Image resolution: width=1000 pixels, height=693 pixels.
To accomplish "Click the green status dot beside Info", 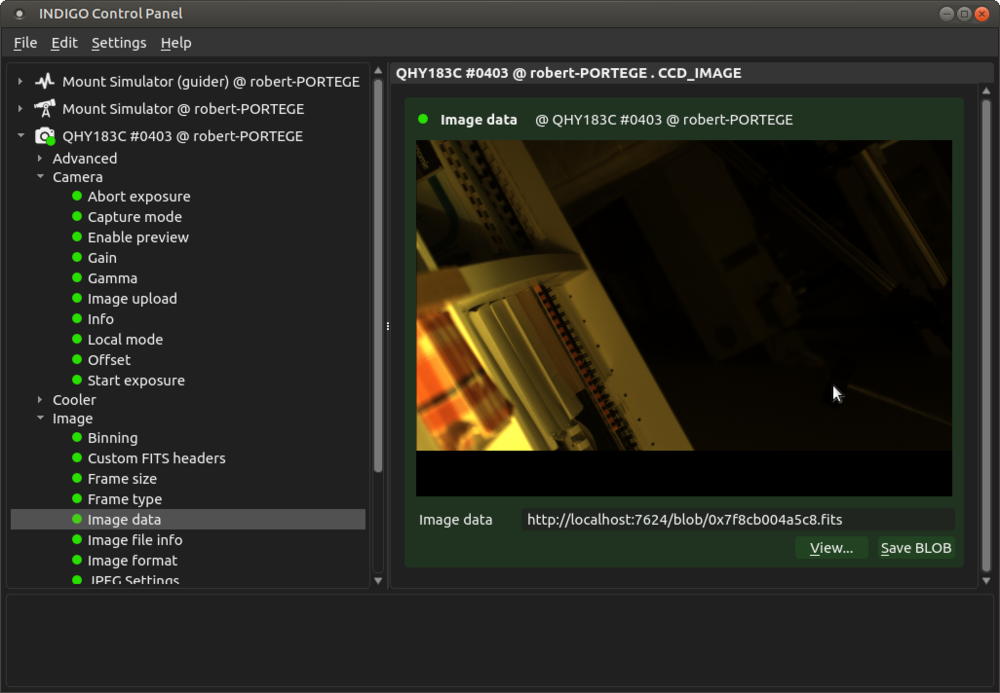I will 77,318.
